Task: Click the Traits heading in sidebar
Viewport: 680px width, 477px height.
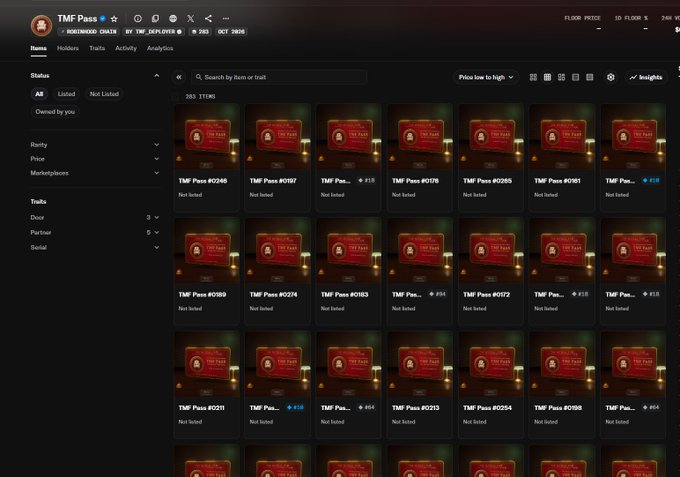Action: [x=38, y=202]
